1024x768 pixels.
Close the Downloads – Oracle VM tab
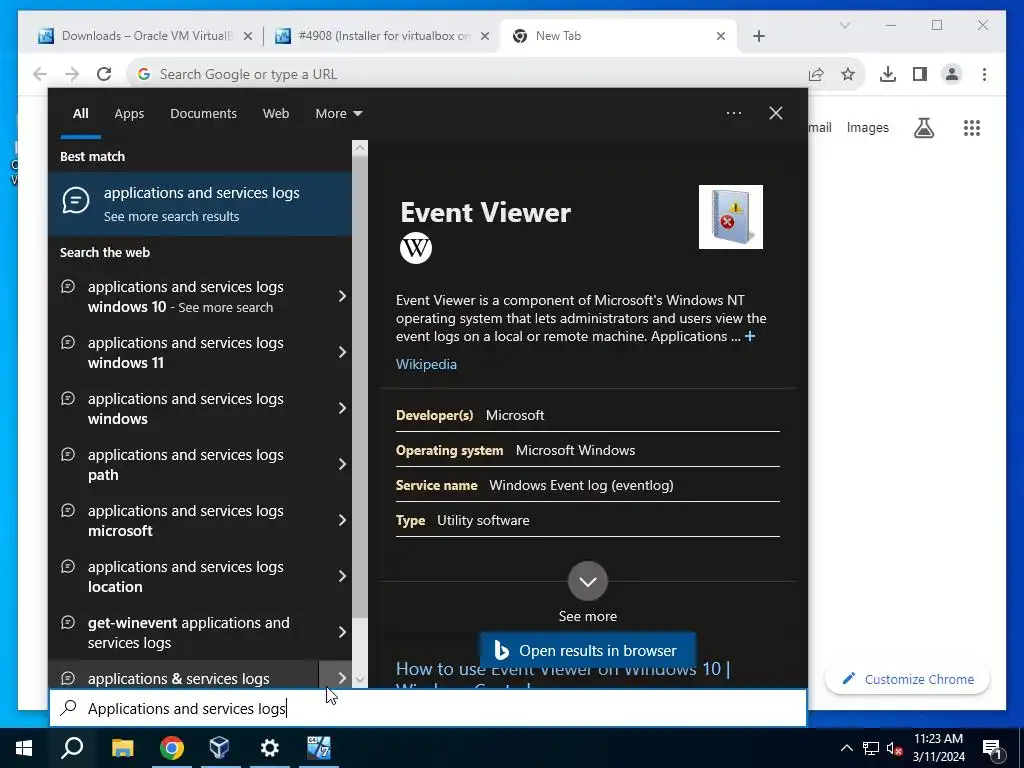click(x=248, y=36)
